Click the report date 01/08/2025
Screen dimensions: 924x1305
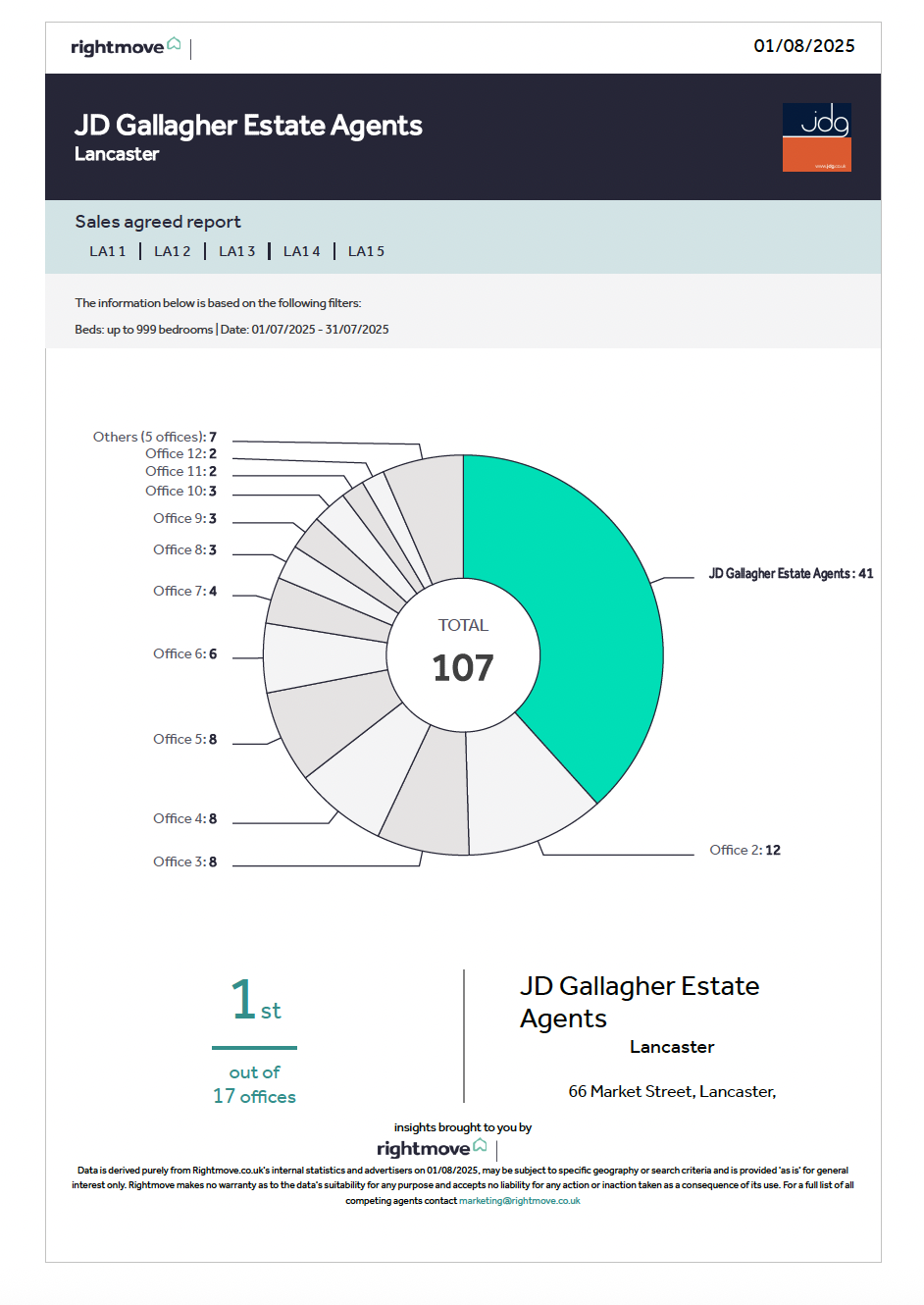pyautogui.click(x=804, y=46)
